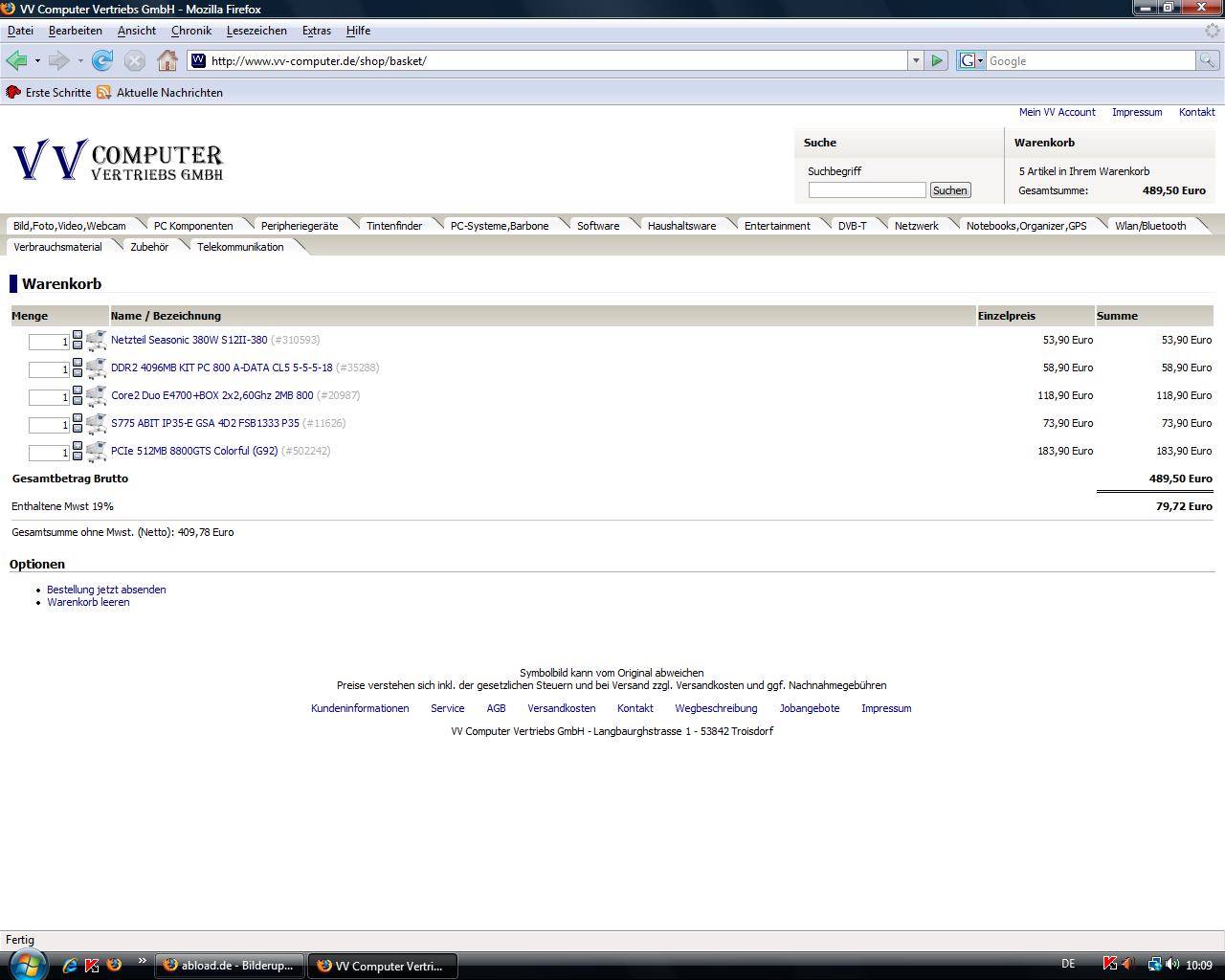This screenshot has width=1225, height=980.
Task: Launch Internet Explorer from Quick Launch
Action: click(x=70, y=966)
